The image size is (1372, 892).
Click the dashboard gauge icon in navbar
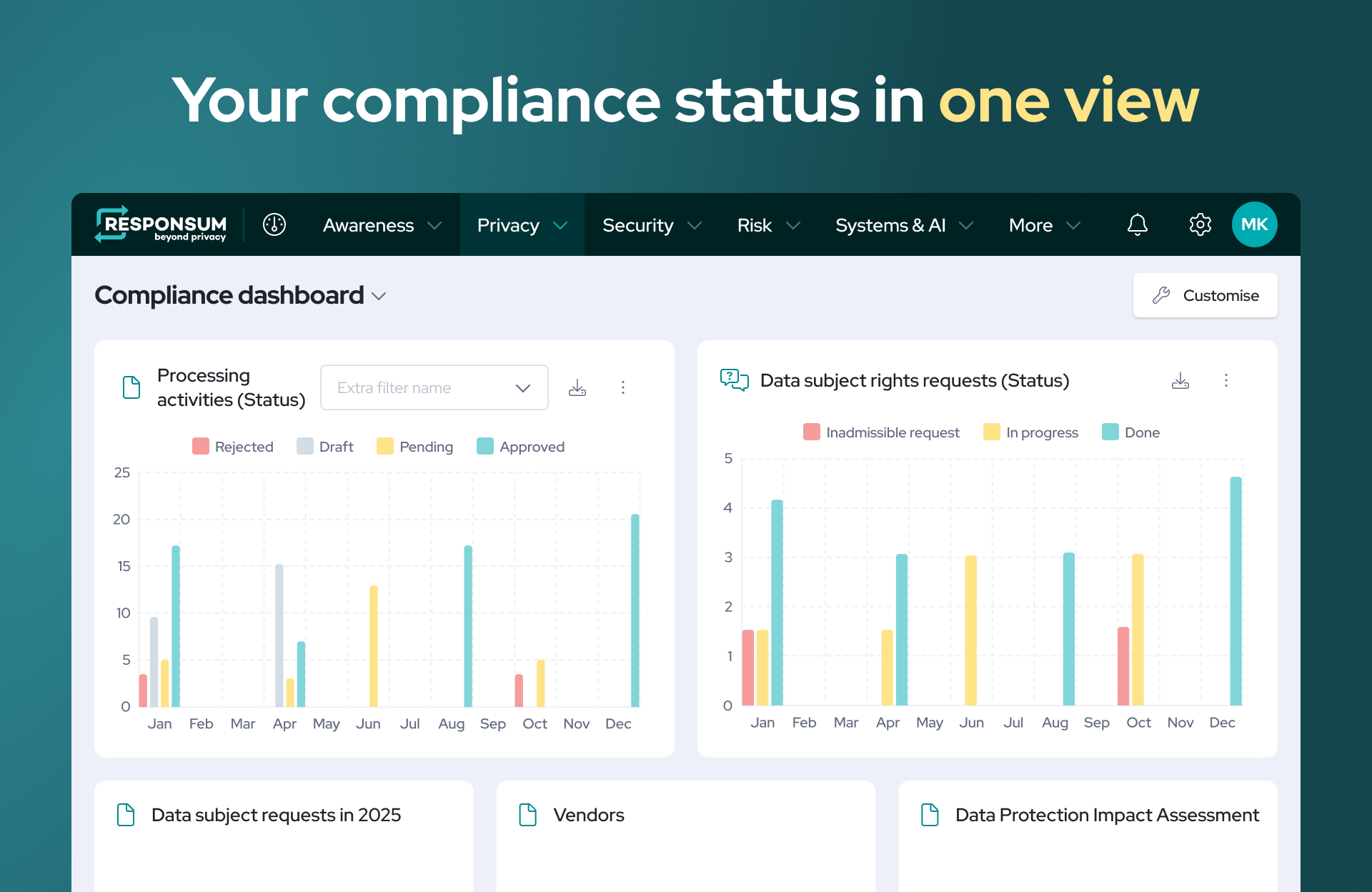[x=274, y=225]
